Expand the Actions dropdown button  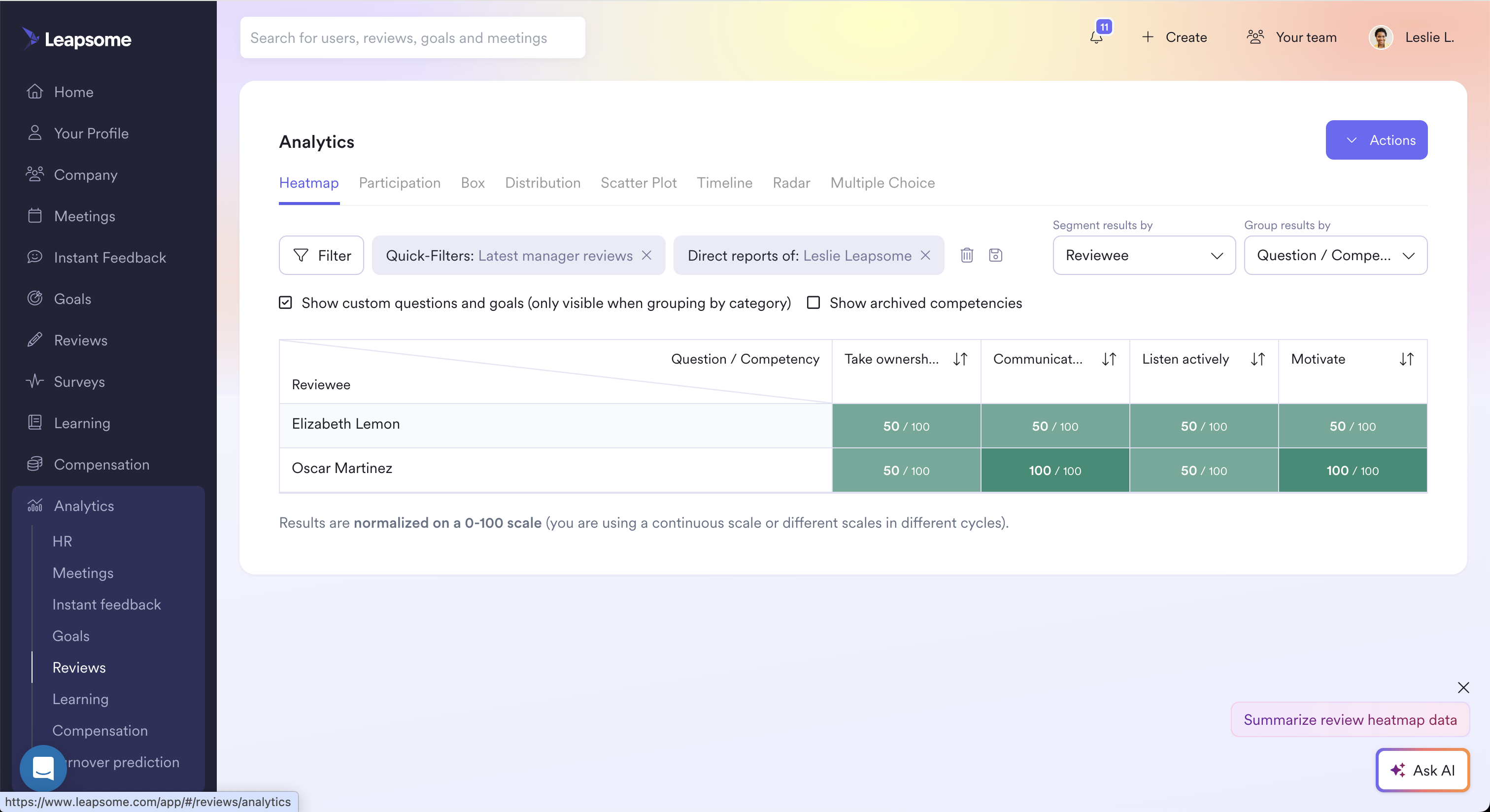1376,140
